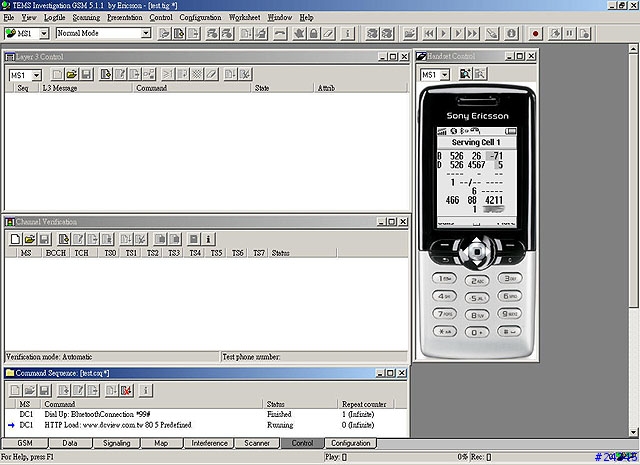The width and height of the screenshot is (640, 465).
Task: New document icon in Layer 3 Control toolbar
Action: (x=57, y=74)
